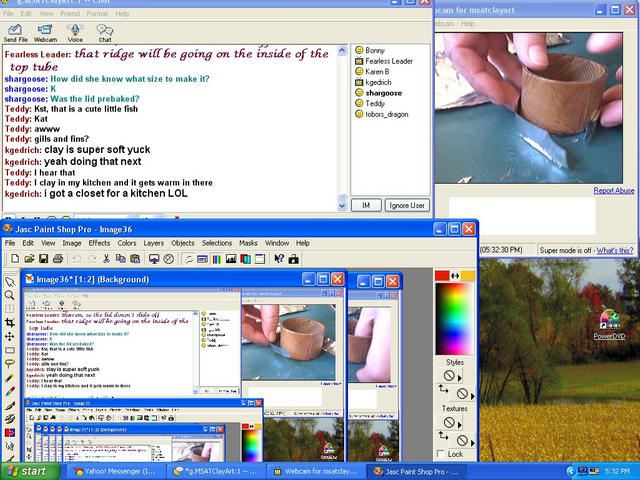Open the Masks menu

point(248,243)
